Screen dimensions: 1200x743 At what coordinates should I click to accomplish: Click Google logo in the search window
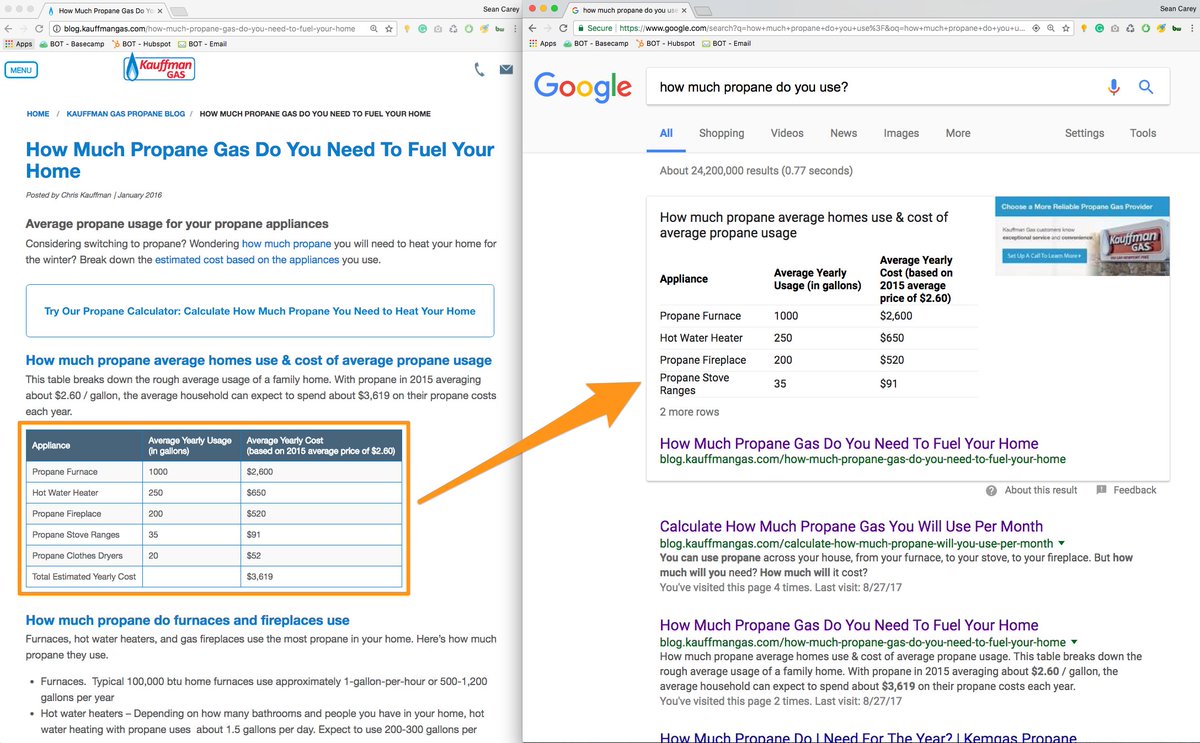pos(583,87)
